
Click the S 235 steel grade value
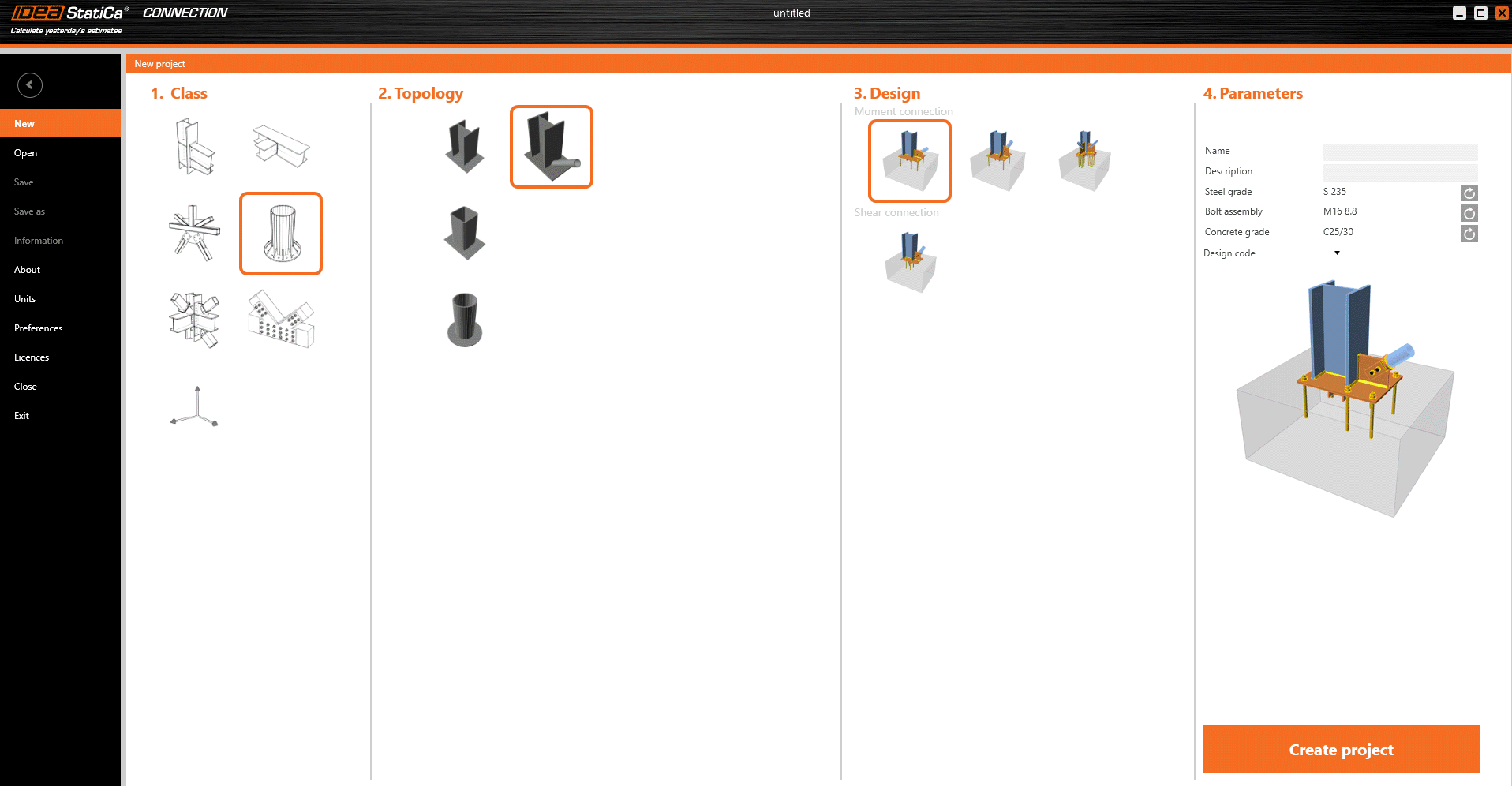tap(1334, 192)
